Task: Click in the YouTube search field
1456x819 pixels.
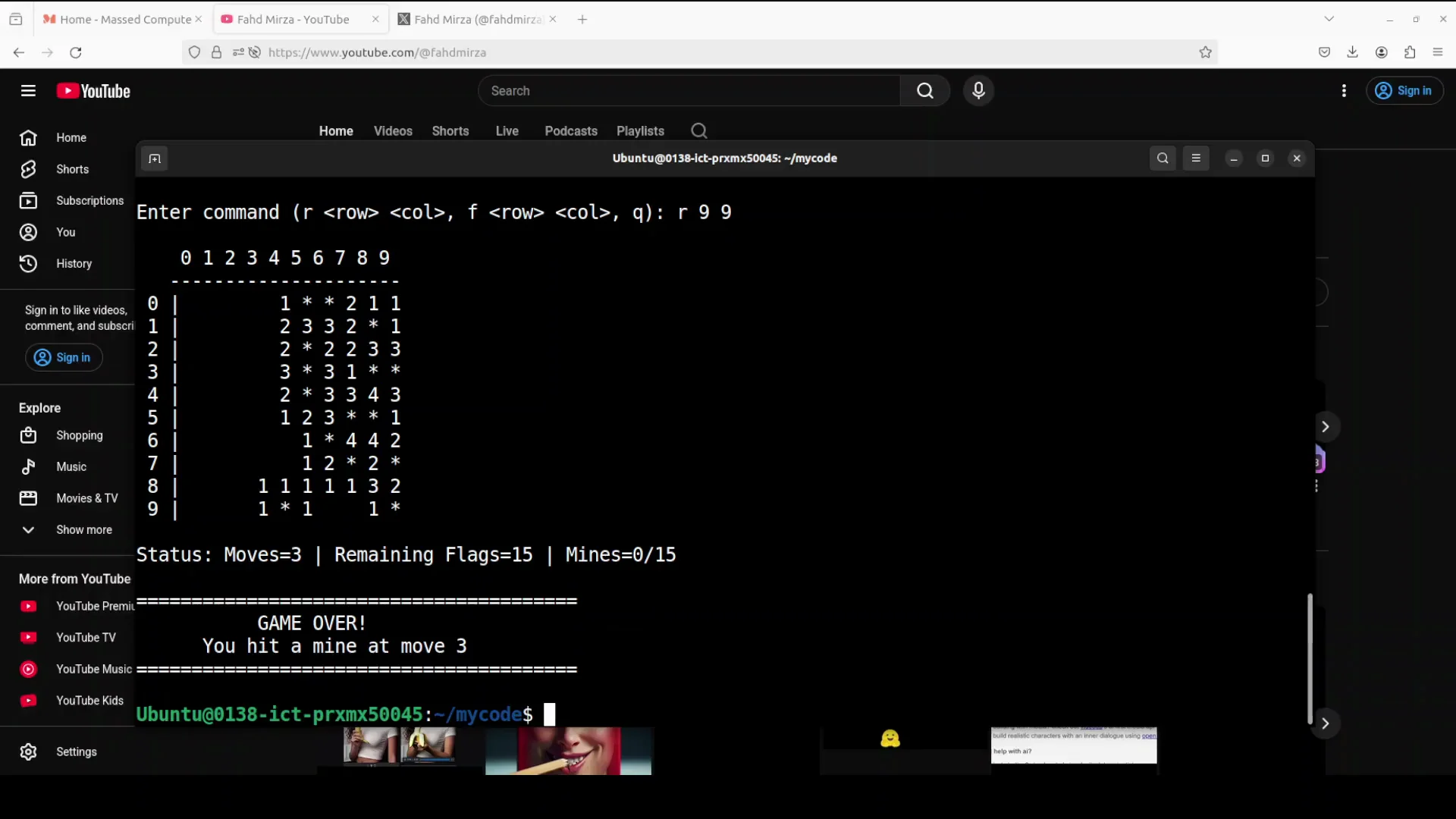Action: coord(689,91)
